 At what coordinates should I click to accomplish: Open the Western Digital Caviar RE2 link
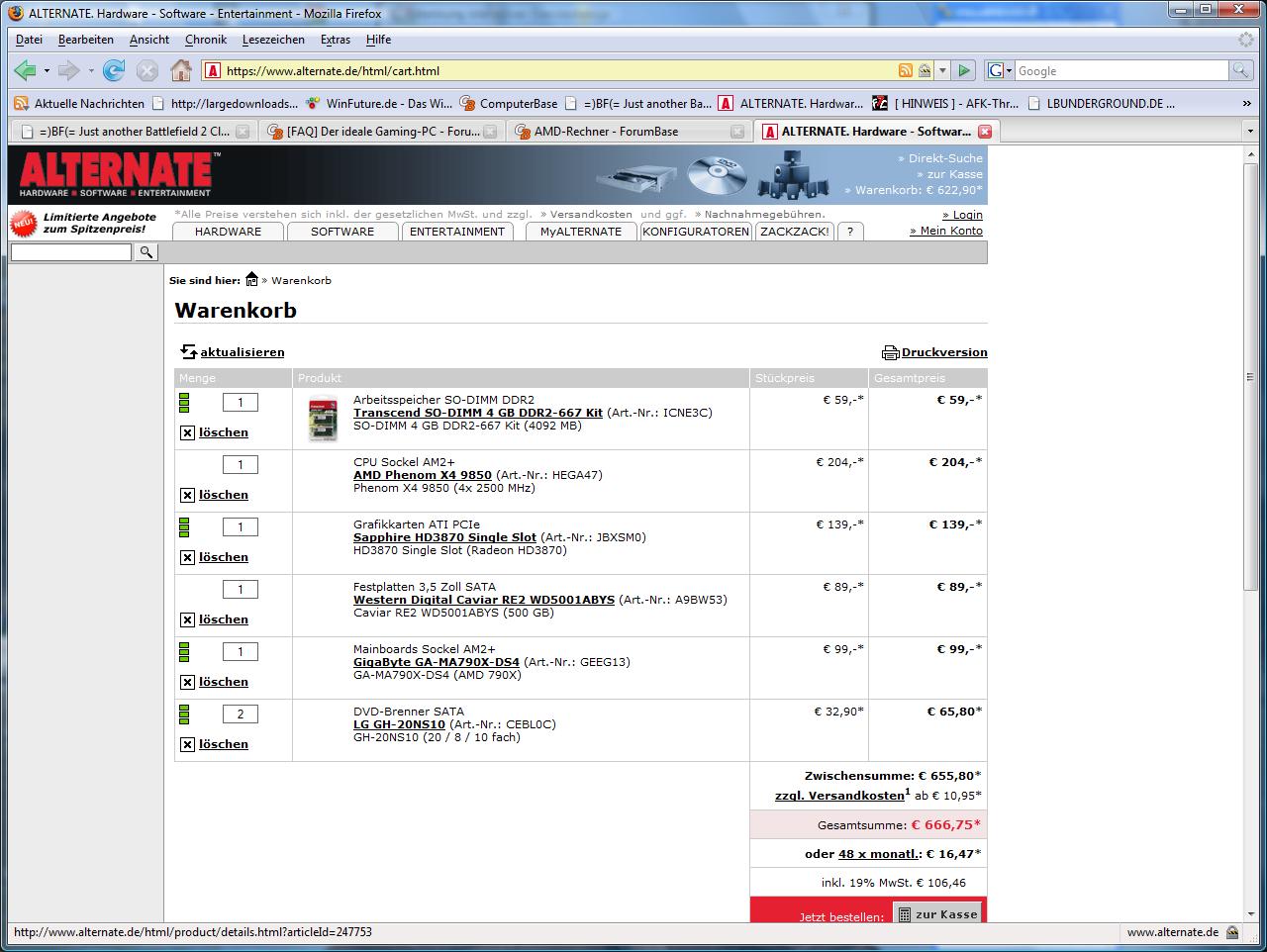(484, 600)
